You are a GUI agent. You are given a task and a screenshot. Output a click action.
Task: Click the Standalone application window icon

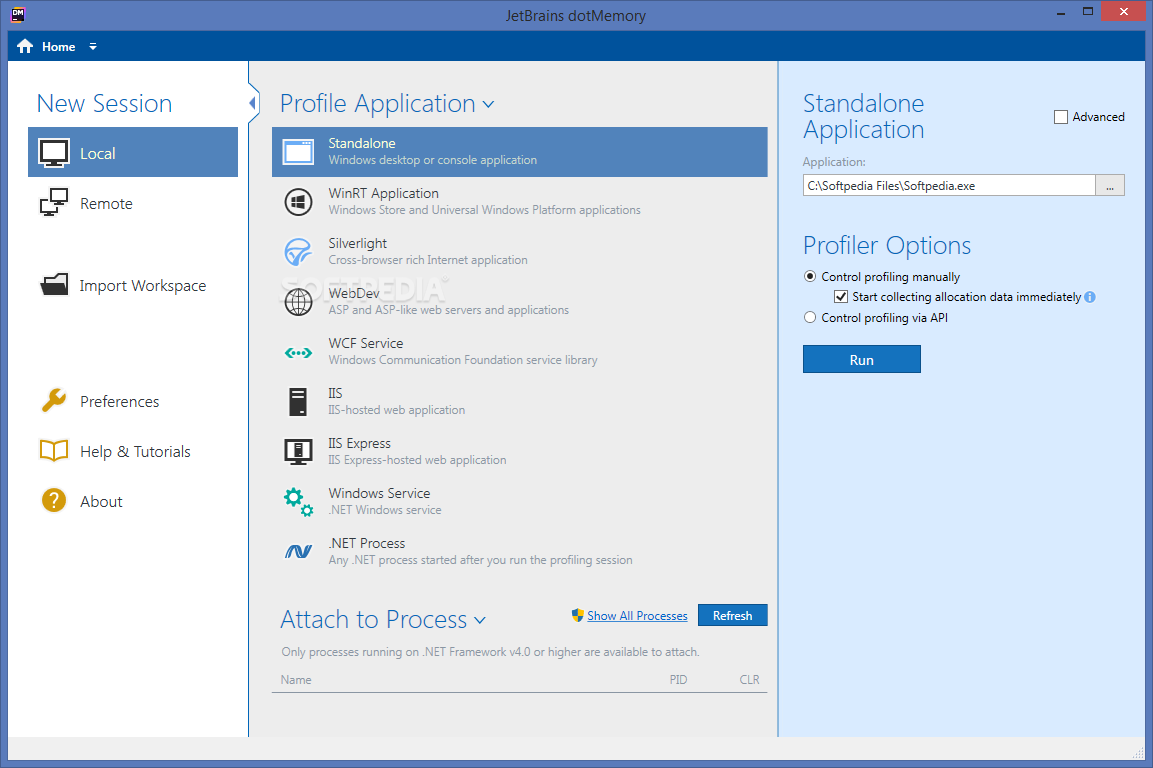pyautogui.click(x=299, y=152)
